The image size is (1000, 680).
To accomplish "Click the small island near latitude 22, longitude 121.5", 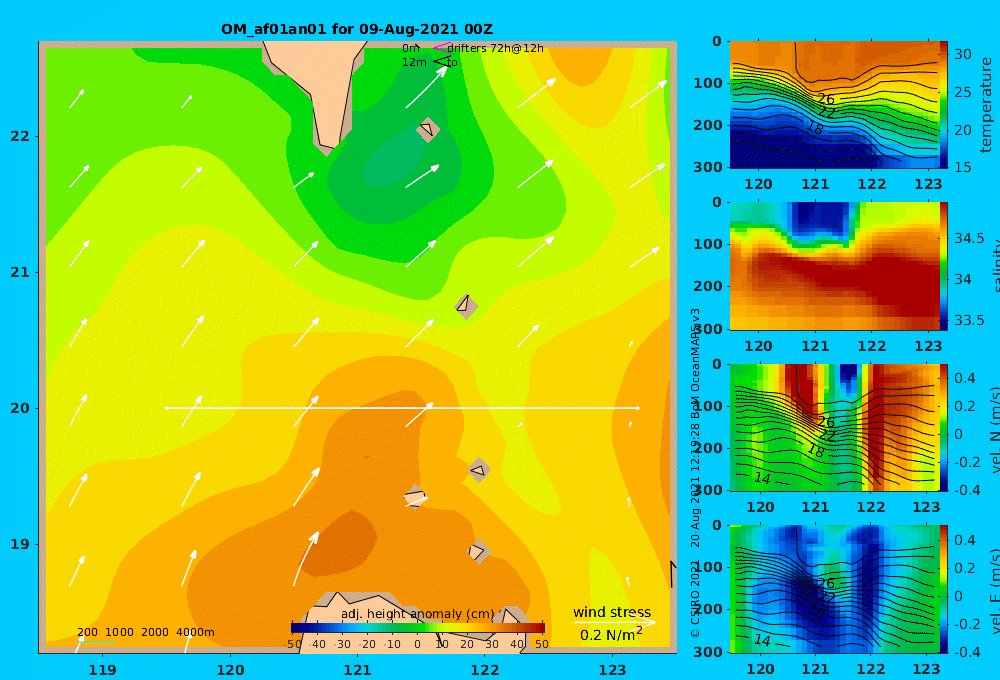I will (427, 129).
